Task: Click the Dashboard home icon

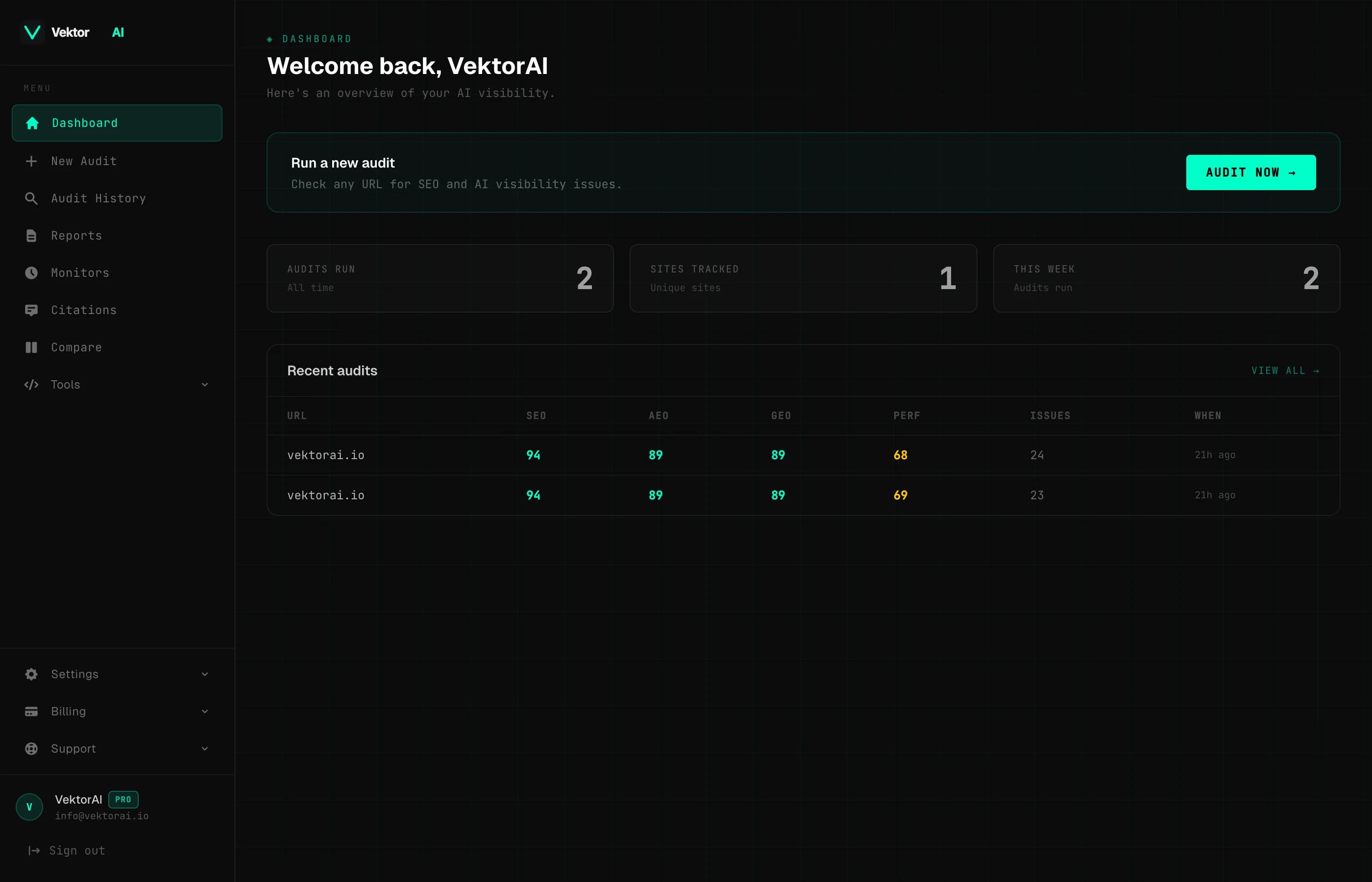Action: click(x=32, y=122)
